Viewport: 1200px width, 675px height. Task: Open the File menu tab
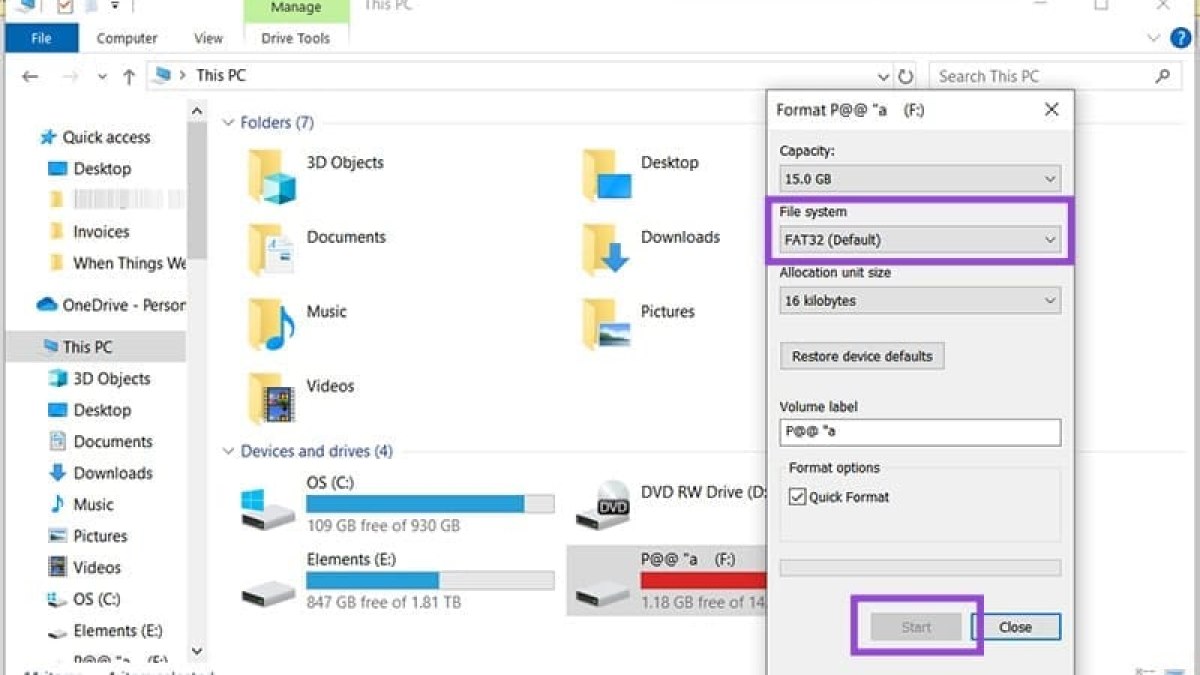41,38
